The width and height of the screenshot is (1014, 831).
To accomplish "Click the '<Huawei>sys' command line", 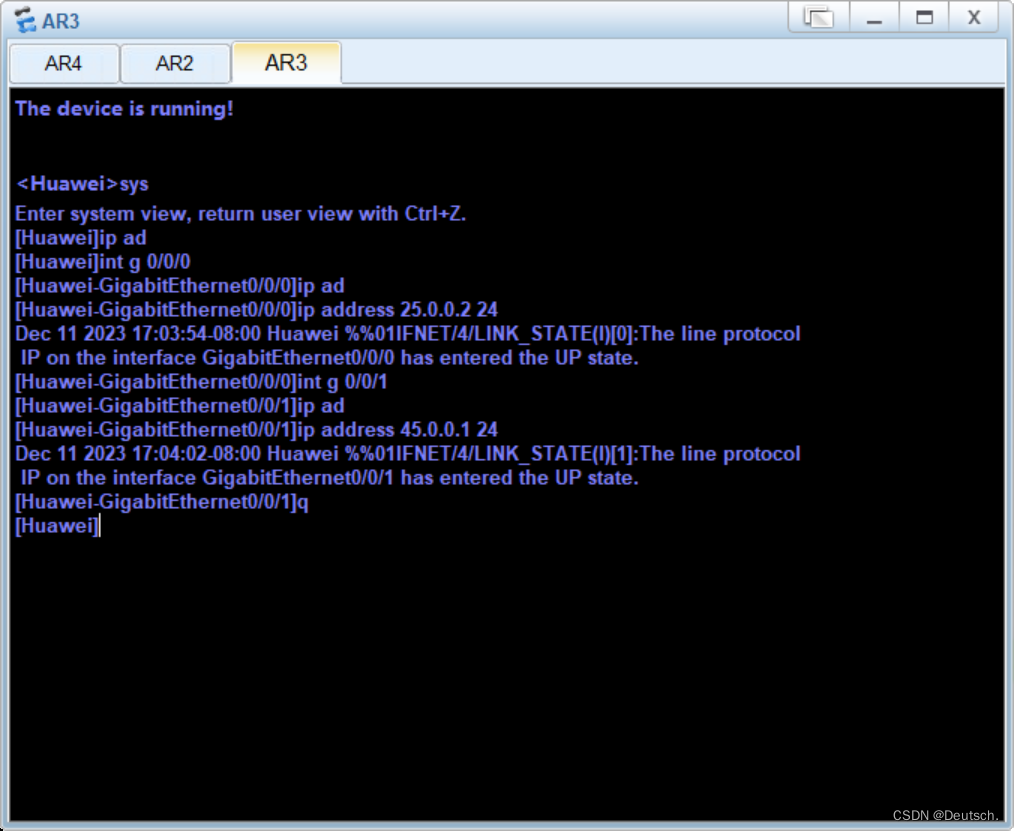I will (82, 184).
